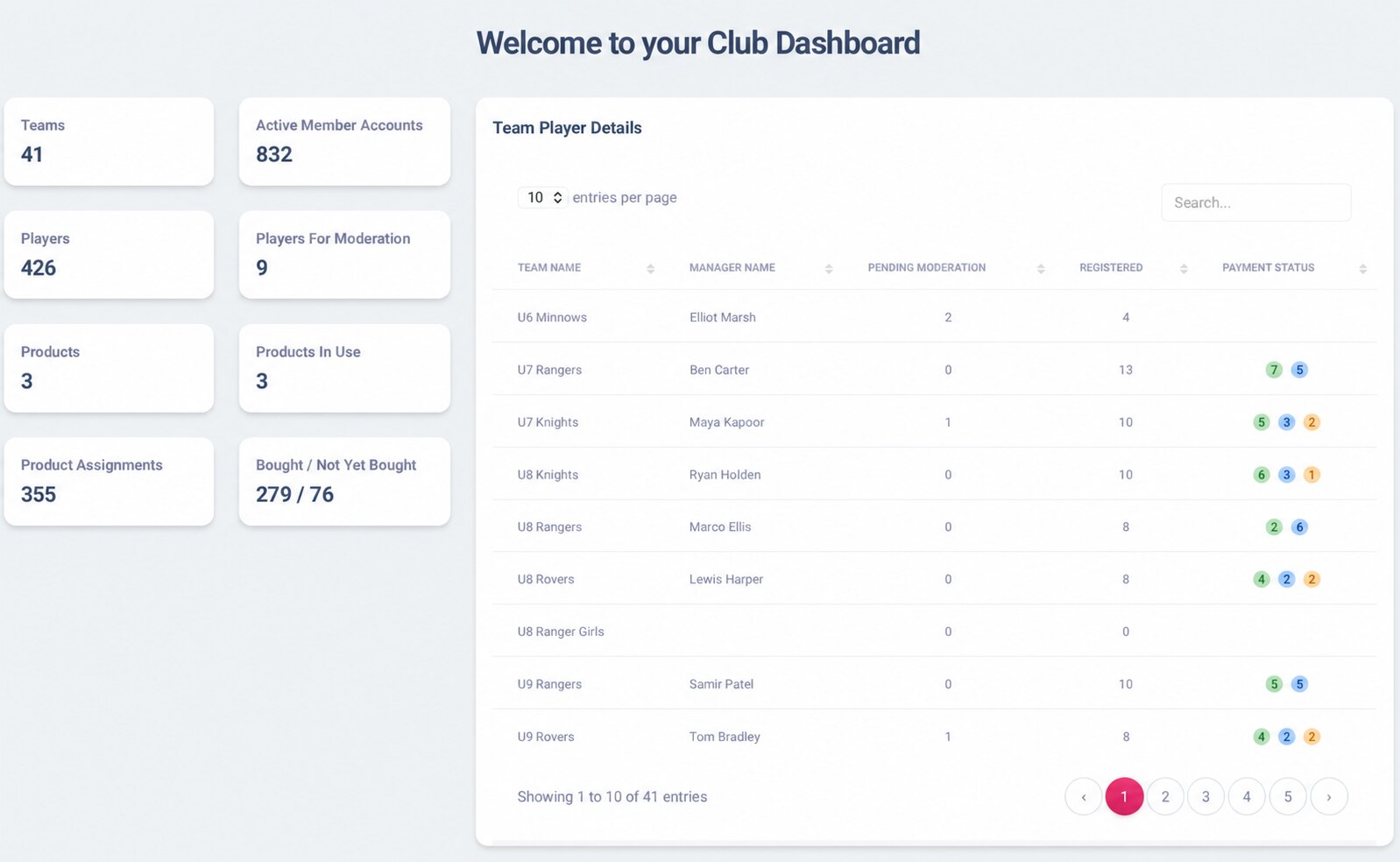
Task: Jump to pagination page 3
Action: point(1206,796)
